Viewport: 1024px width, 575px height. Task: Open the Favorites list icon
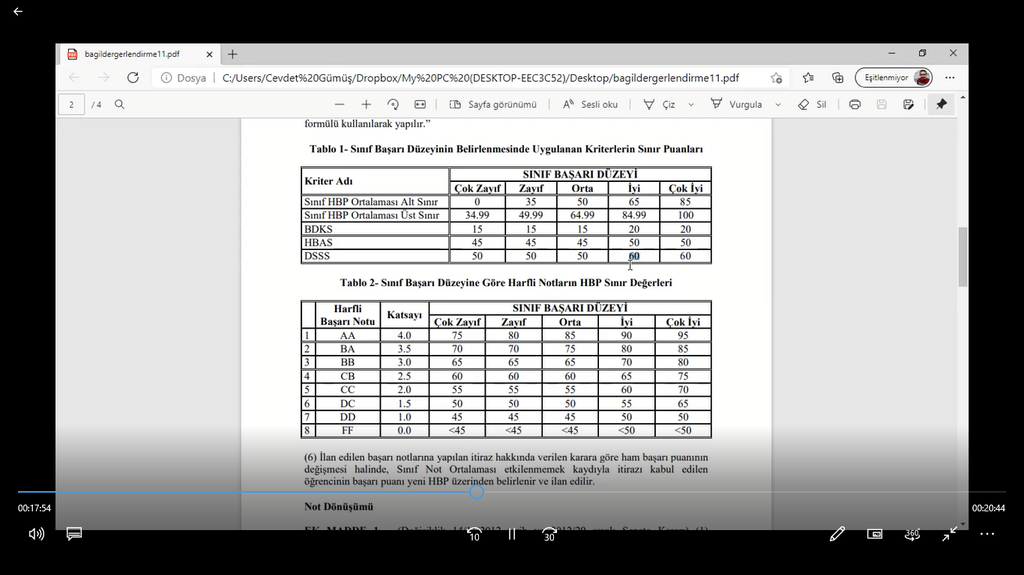[808, 78]
